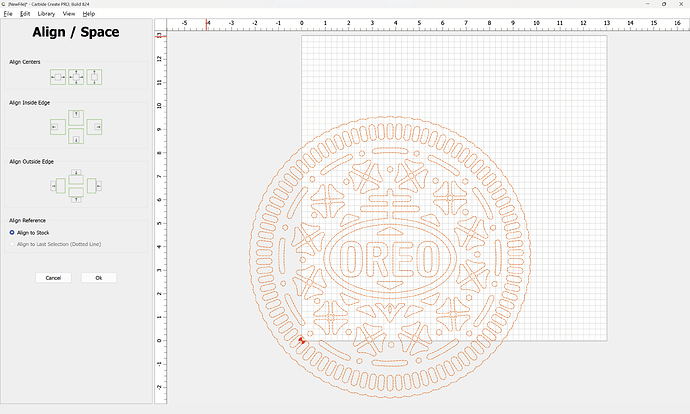Click the Align Centers icon with vertical arrows
This screenshot has width=690, height=414.
[94, 77]
